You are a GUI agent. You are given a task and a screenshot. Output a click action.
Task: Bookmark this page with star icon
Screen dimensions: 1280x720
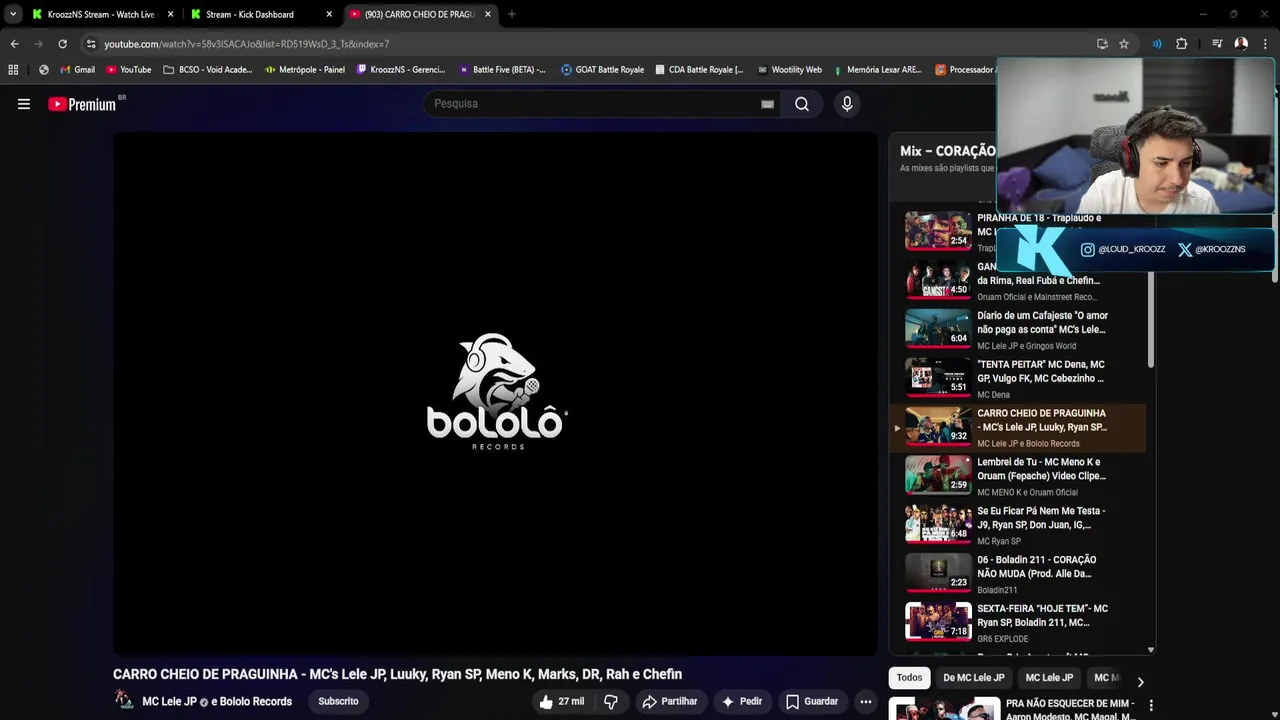[1124, 44]
